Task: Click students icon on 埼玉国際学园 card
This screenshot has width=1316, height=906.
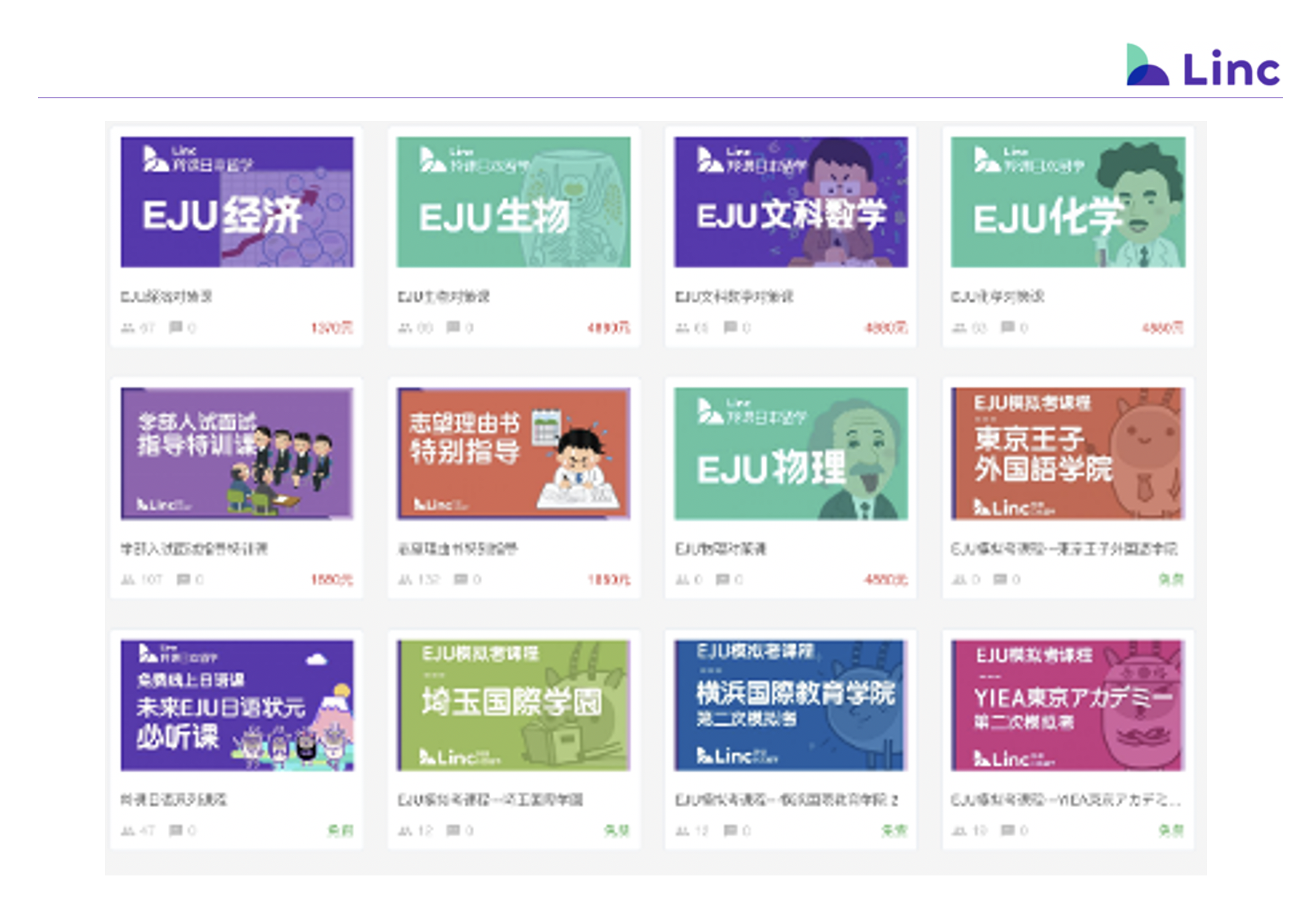Action: (x=404, y=830)
